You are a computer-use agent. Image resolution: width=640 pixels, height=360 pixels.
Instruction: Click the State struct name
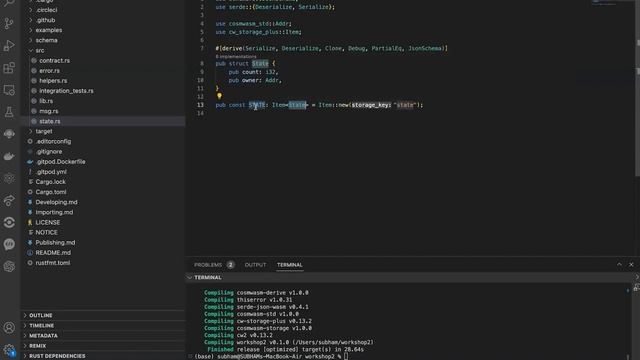260,64
